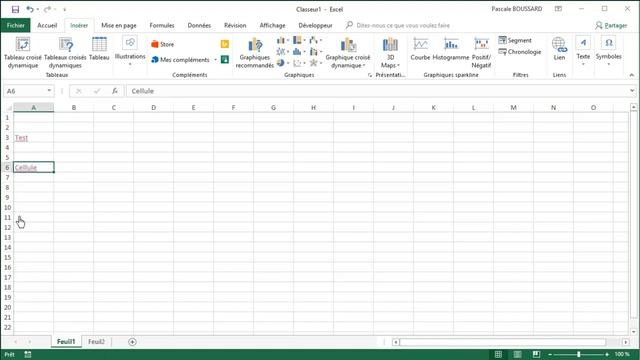The width and height of the screenshot is (640, 360).
Task: Select row 12 header
Action: 7,227
